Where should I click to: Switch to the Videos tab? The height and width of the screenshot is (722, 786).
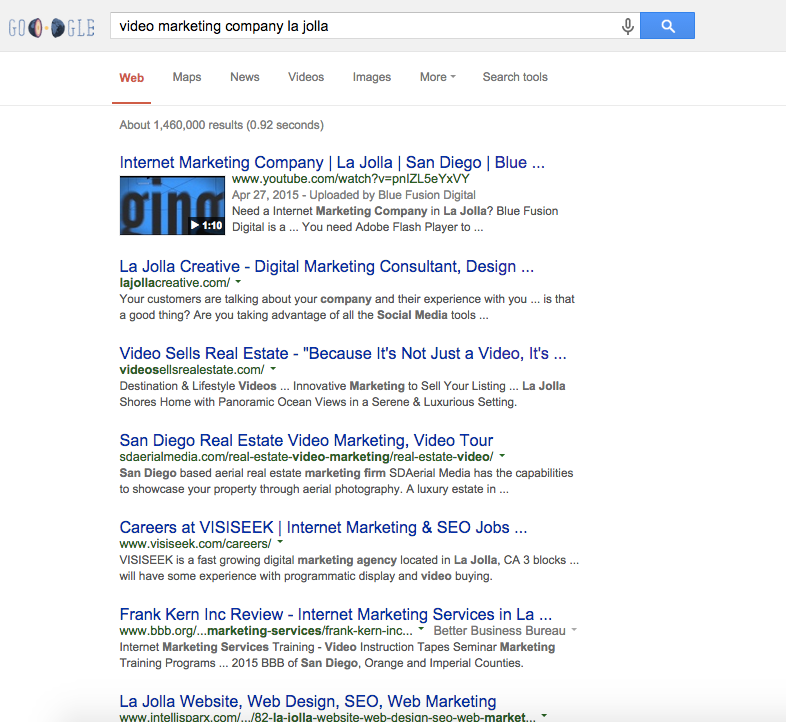click(306, 77)
